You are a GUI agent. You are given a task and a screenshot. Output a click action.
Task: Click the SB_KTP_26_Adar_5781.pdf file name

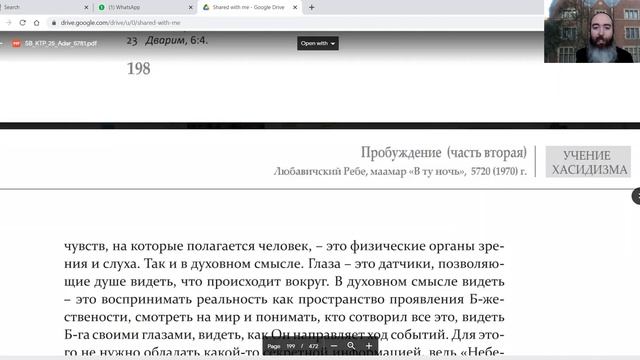[x=61, y=43]
